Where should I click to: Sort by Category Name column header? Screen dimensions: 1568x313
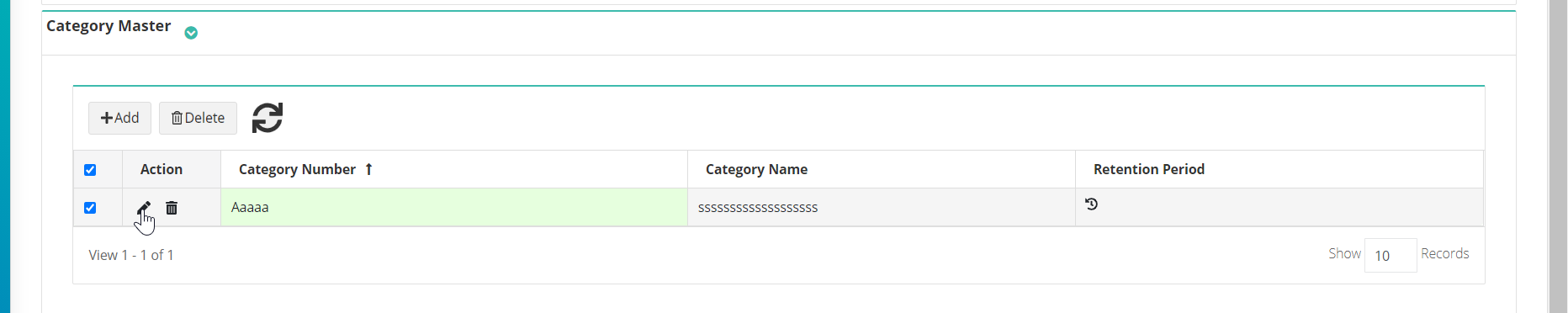click(x=756, y=169)
